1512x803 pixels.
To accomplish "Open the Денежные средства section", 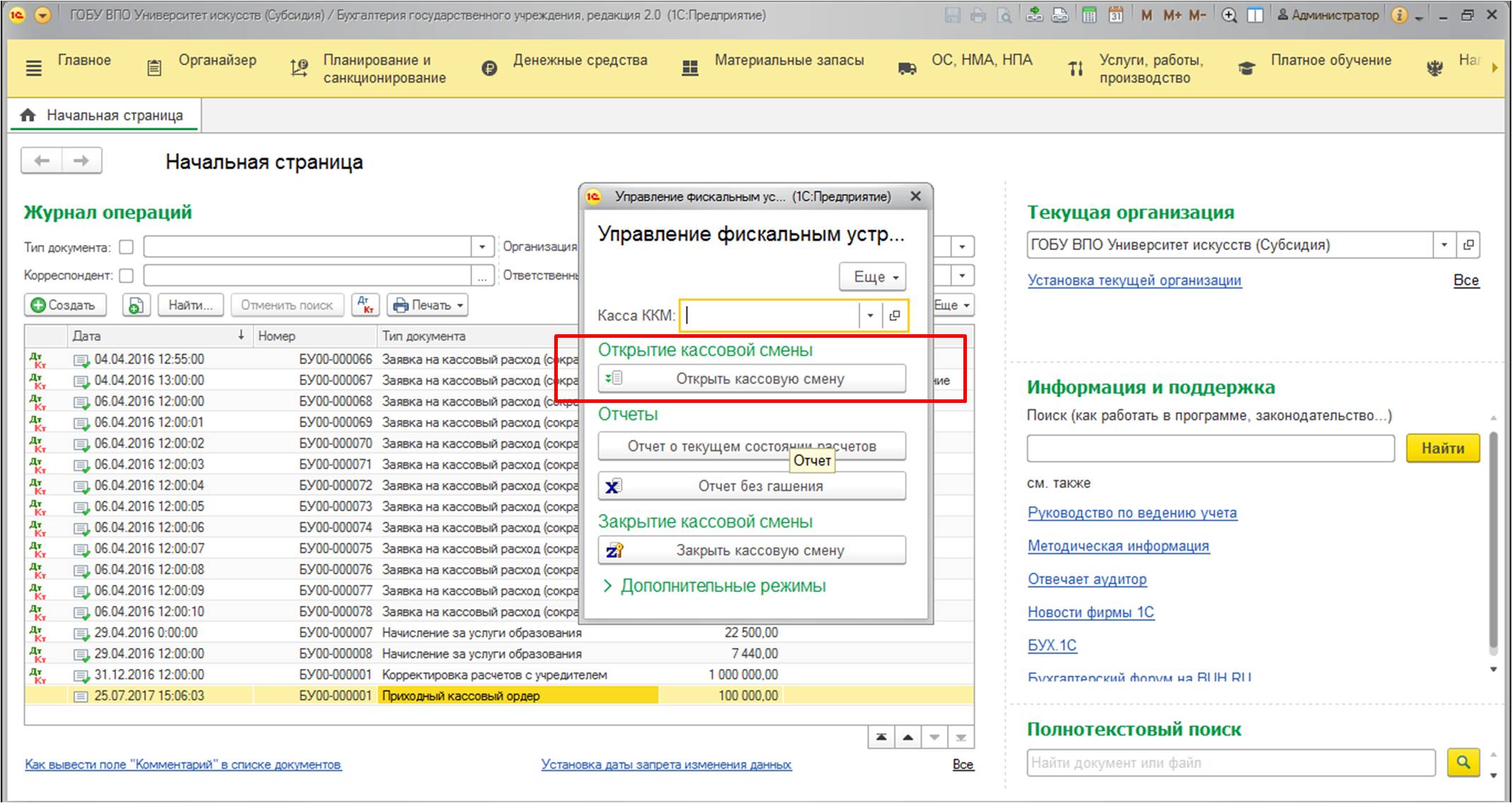I will coord(580,60).
